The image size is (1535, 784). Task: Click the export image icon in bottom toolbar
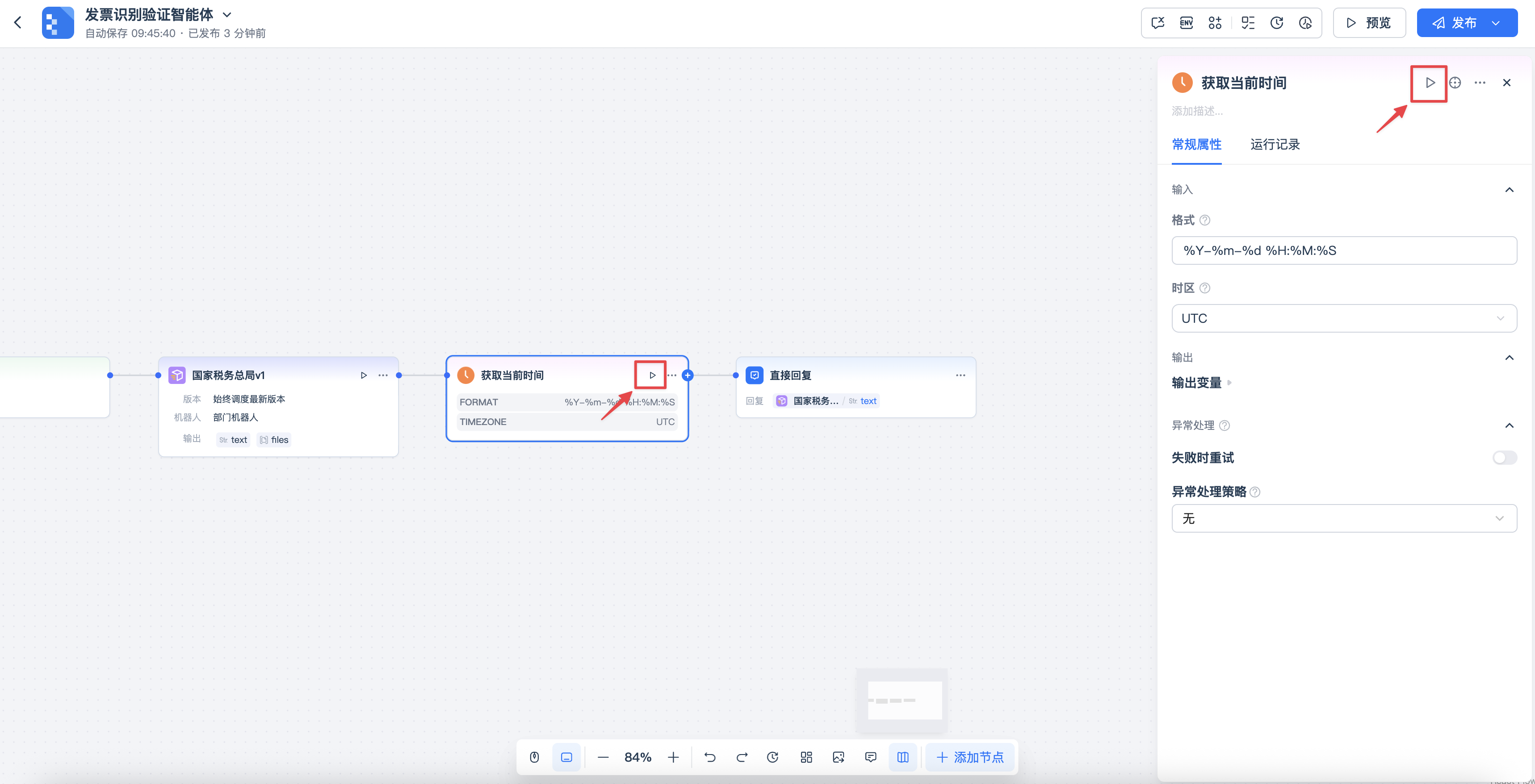pos(839,757)
